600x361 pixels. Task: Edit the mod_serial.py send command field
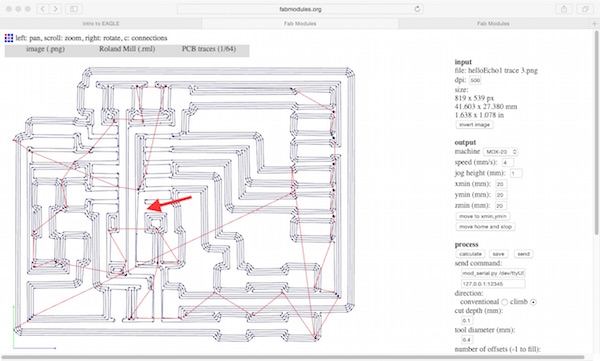pos(493,273)
